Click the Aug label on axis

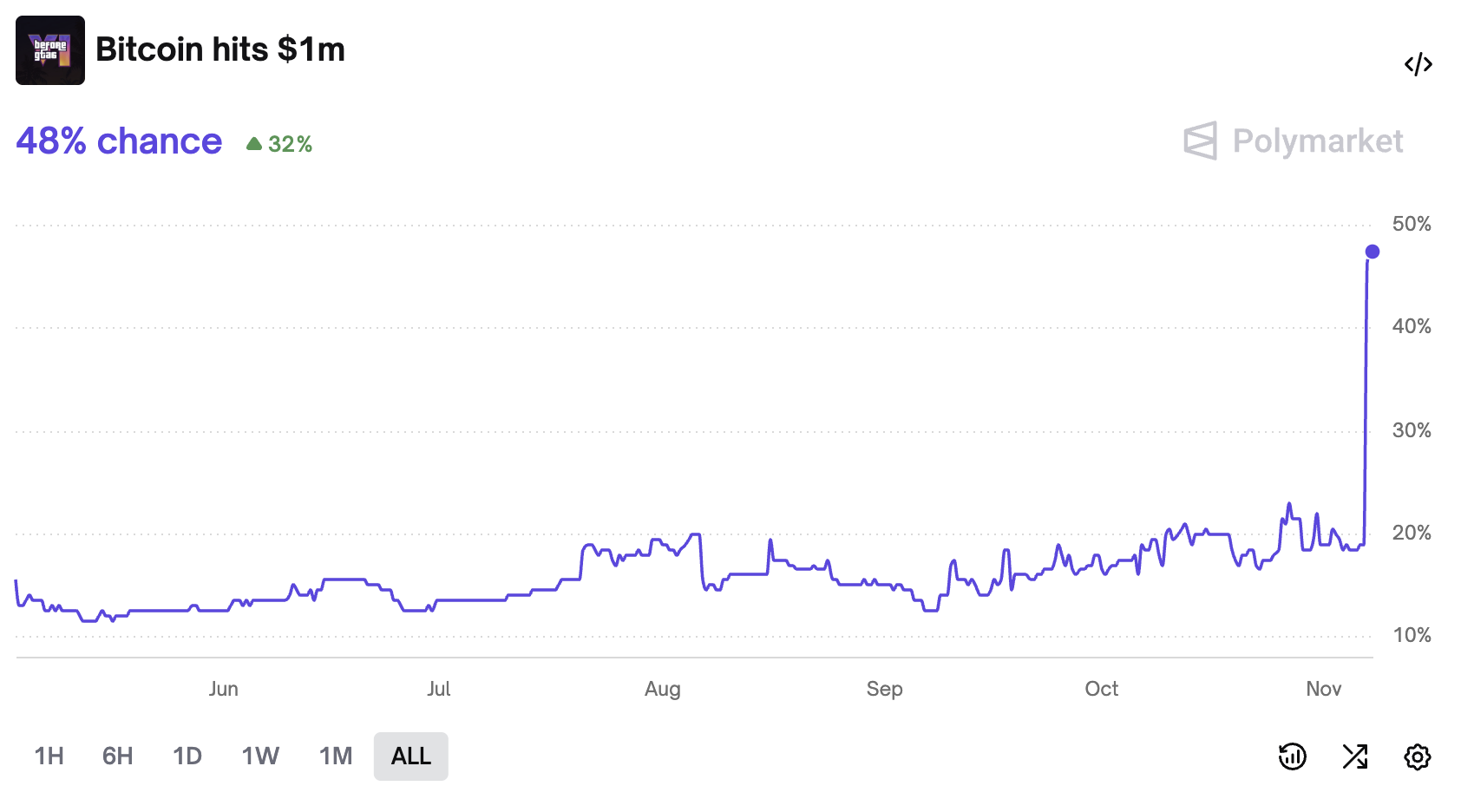point(662,689)
